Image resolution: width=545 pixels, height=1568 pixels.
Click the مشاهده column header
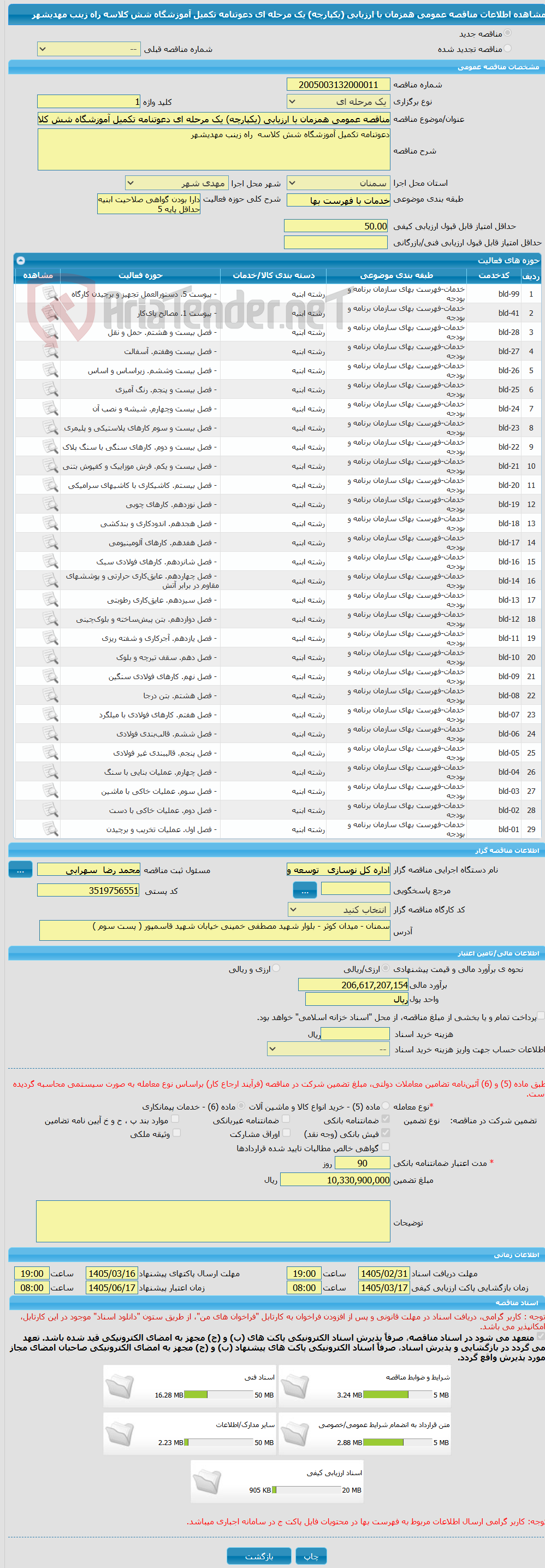38,275
